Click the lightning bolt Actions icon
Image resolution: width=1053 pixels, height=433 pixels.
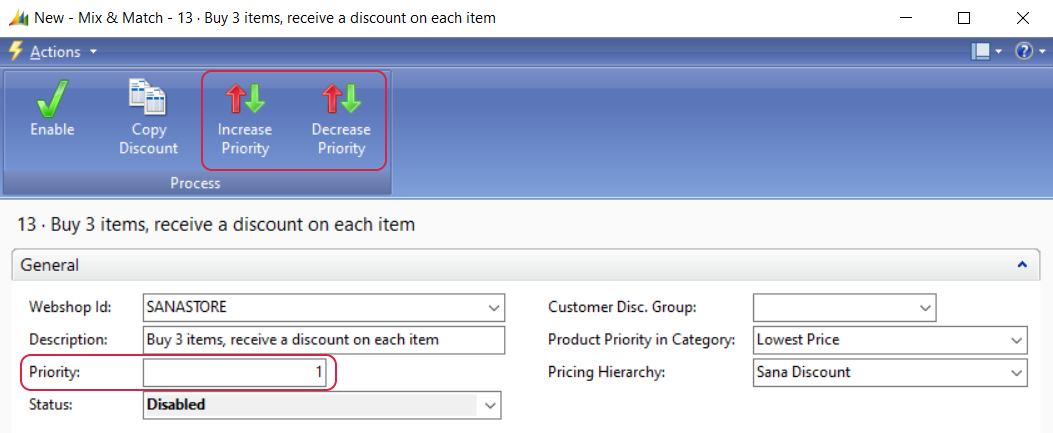tap(15, 51)
